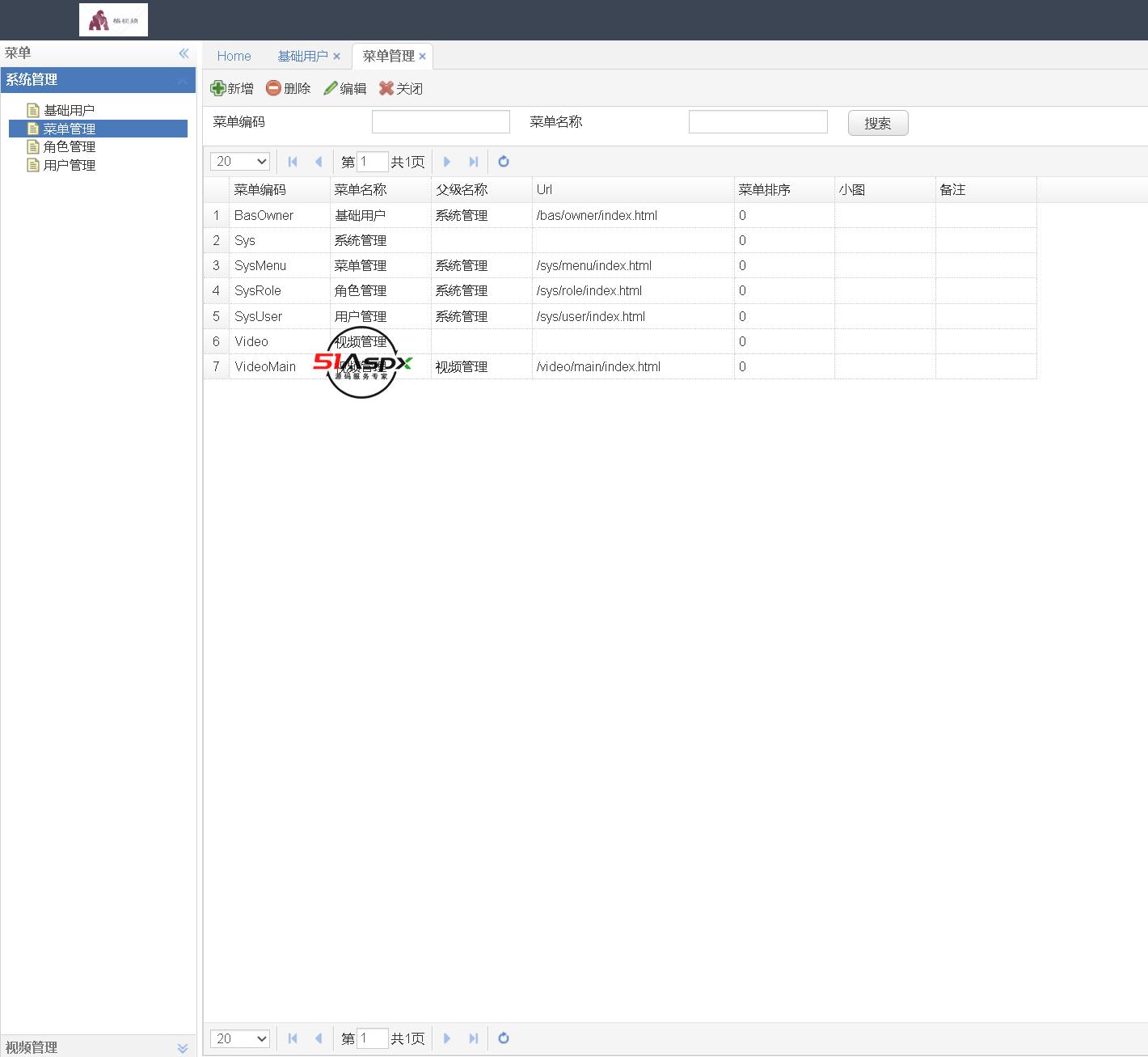Go to next page in bottom pager
This screenshot has width=1148, height=1057.
(x=447, y=1038)
